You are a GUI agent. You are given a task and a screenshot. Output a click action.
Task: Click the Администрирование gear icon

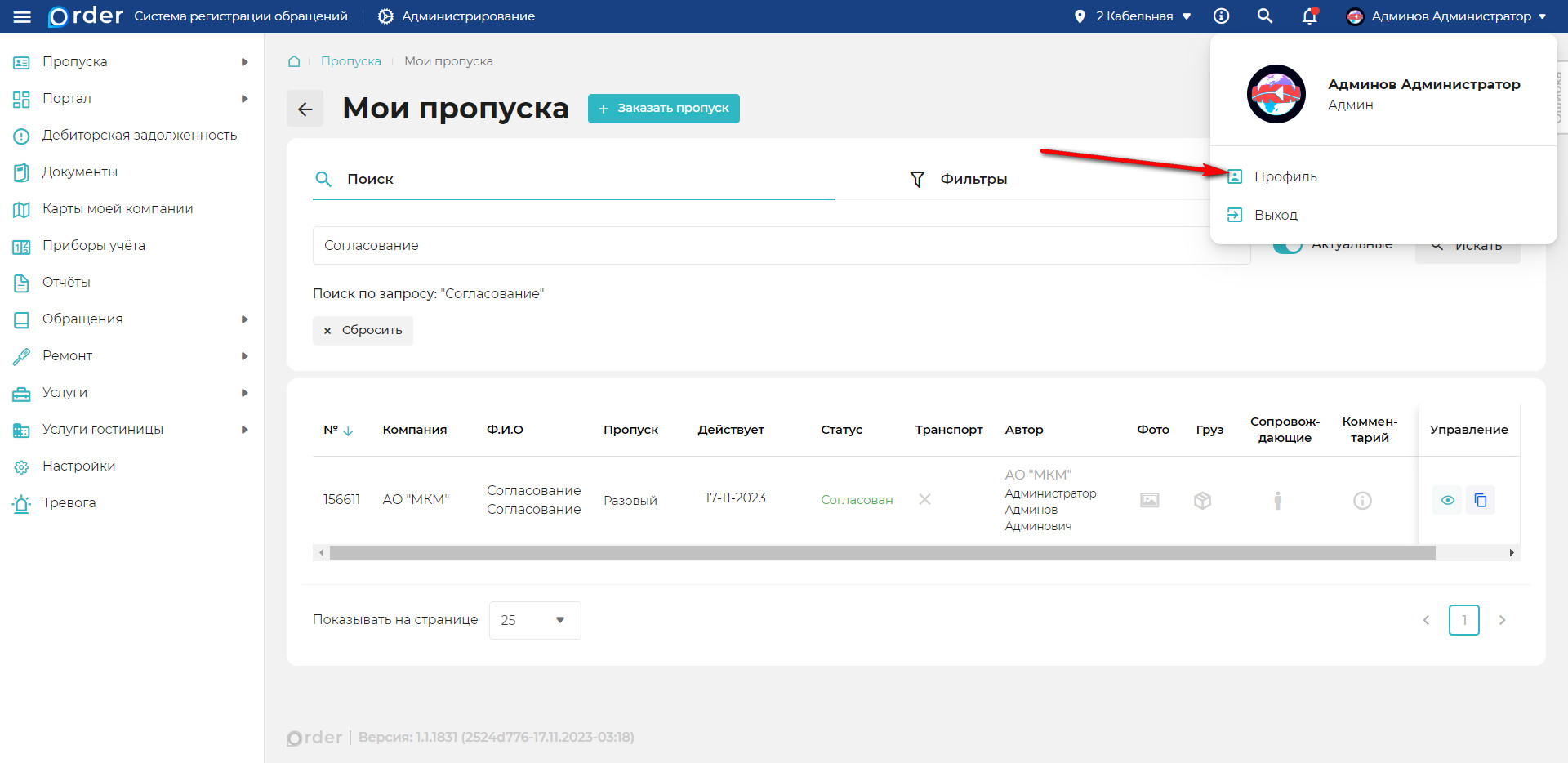pos(383,16)
